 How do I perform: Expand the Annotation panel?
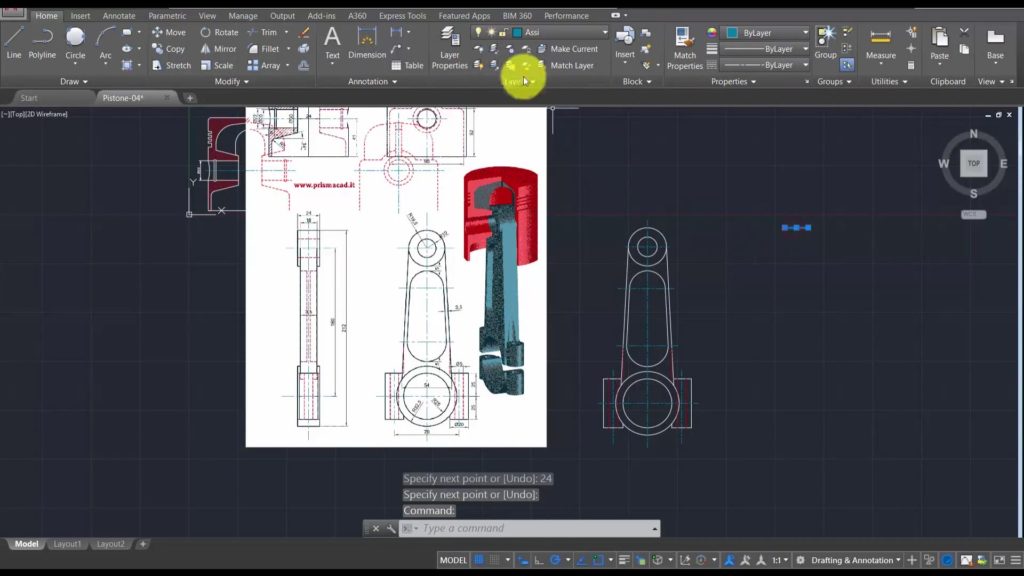click(x=372, y=82)
